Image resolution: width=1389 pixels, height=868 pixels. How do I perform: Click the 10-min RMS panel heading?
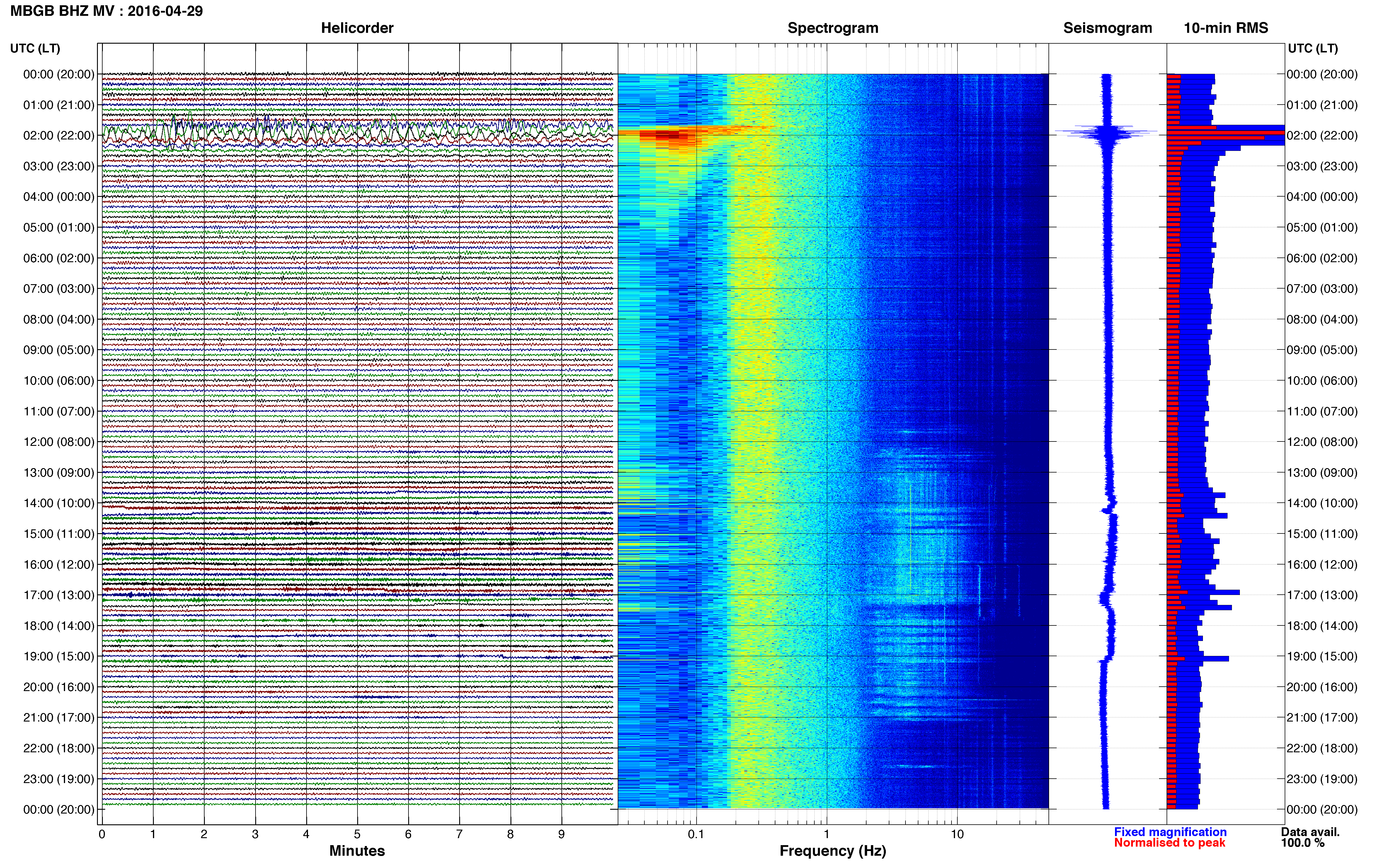click(1226, 28)
